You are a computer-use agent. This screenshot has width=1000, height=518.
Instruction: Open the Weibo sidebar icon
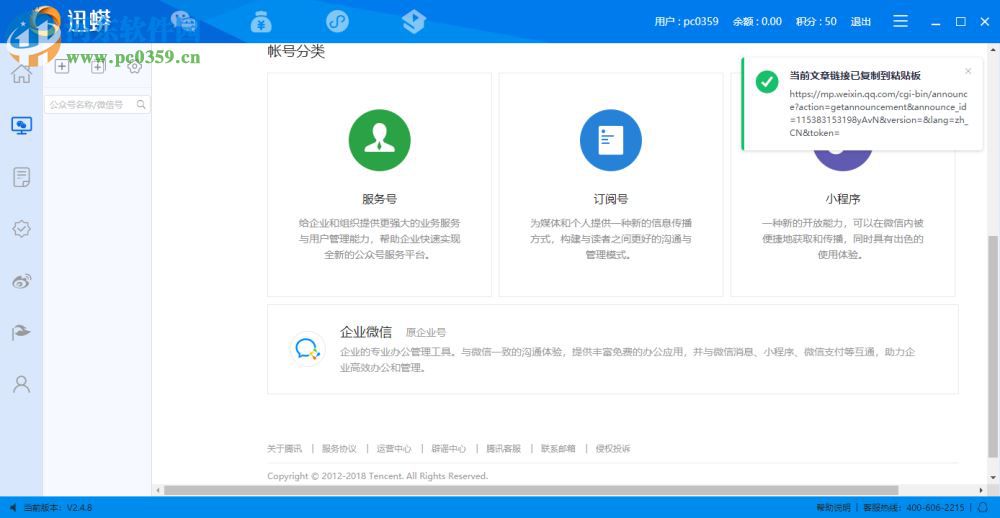tap(22, 281)
